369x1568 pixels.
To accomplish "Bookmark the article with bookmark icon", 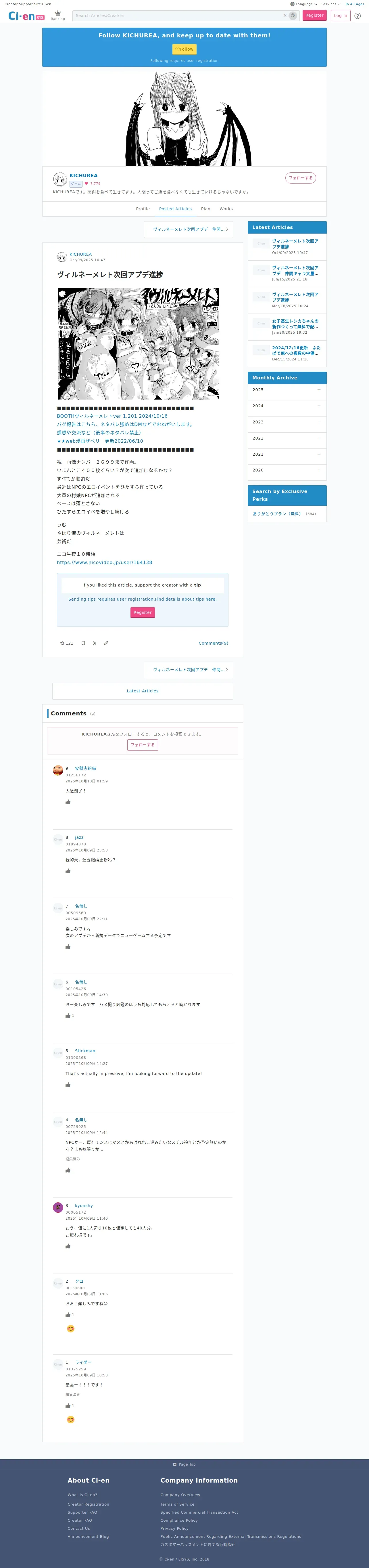I will coord(83,643).
